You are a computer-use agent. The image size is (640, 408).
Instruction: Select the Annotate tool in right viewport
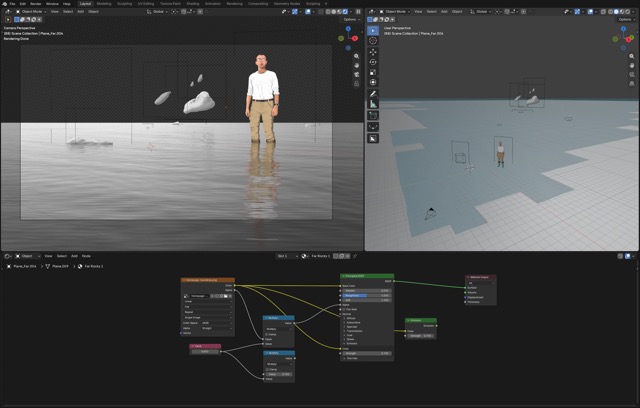tap(373, 94)
